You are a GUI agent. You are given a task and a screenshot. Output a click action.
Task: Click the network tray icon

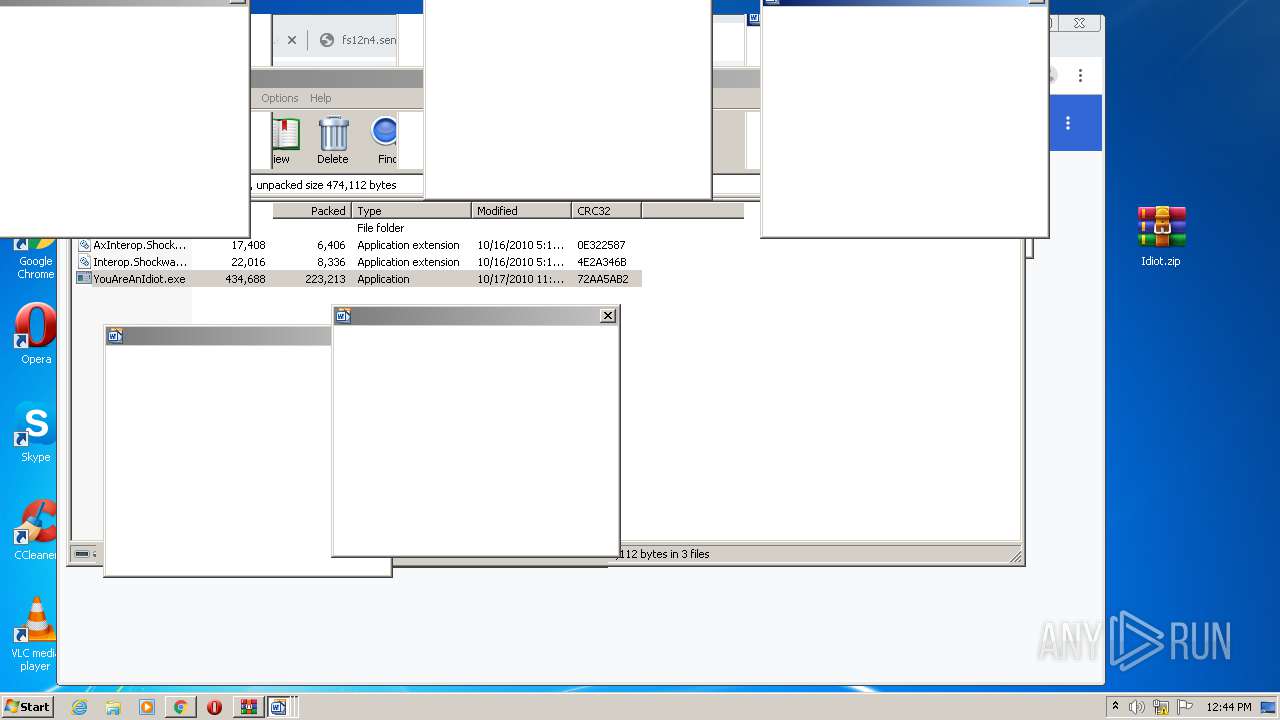click(x=1161, y=707)
